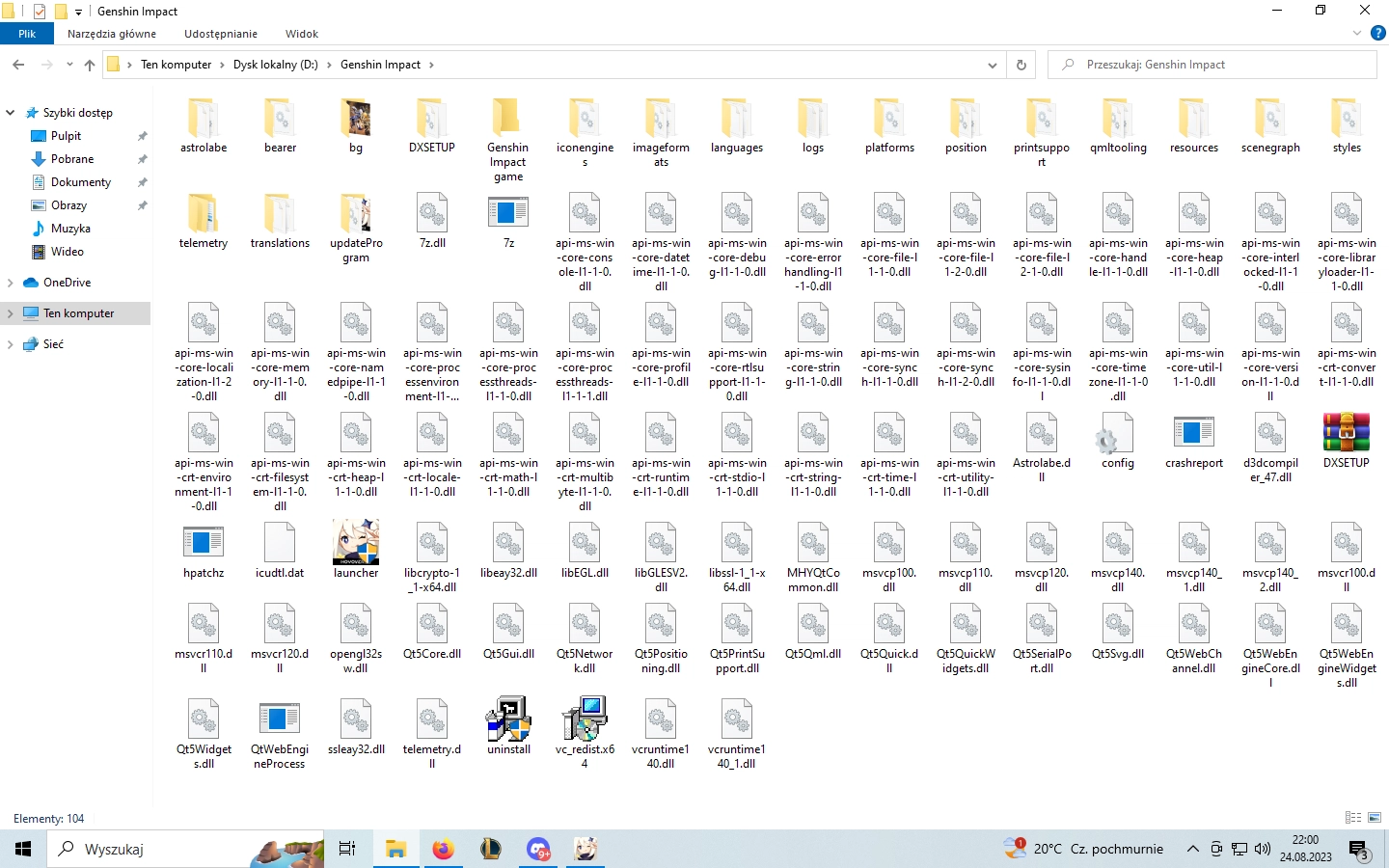Open Task View on the taskbar
The width and height of the screenshot is (1389, 868).
point(347,849)
